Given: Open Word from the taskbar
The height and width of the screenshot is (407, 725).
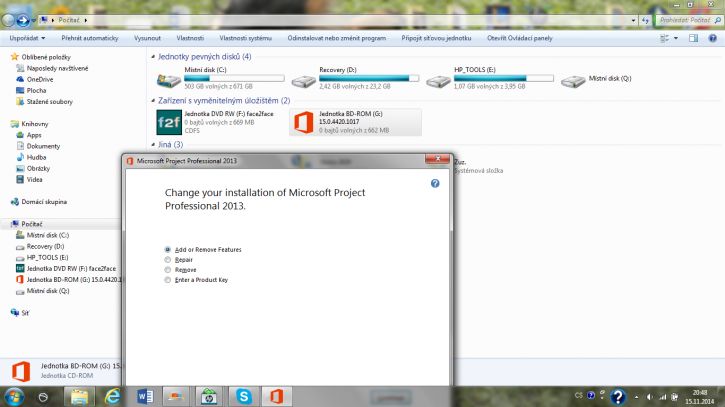Looking at the screenshot, I should click(145, 396).
